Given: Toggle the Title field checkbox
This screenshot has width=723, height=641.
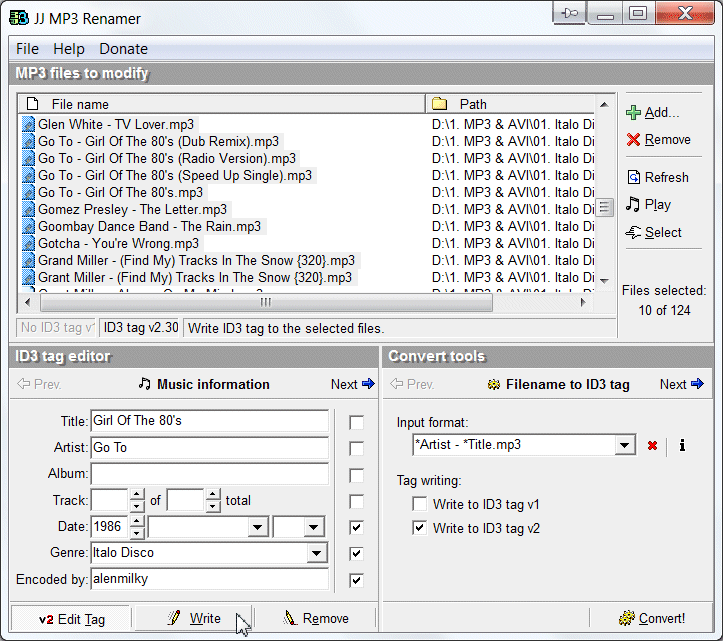Looking at the screenshot, I should (x=356, y=422).
